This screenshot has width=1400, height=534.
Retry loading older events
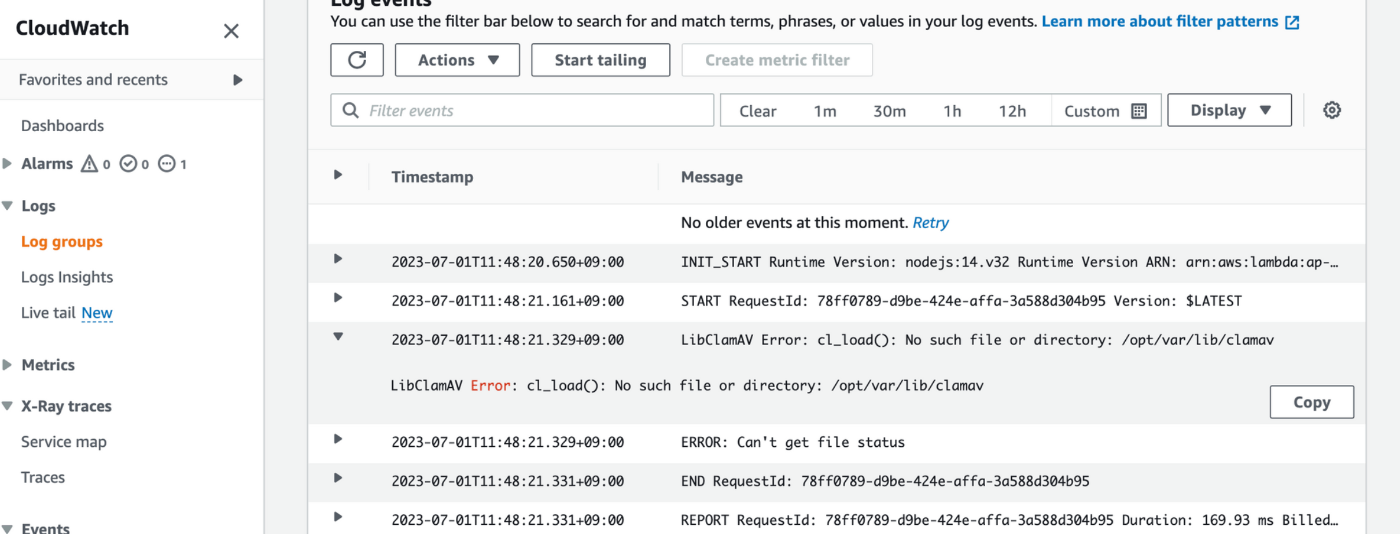click(931, 223)
